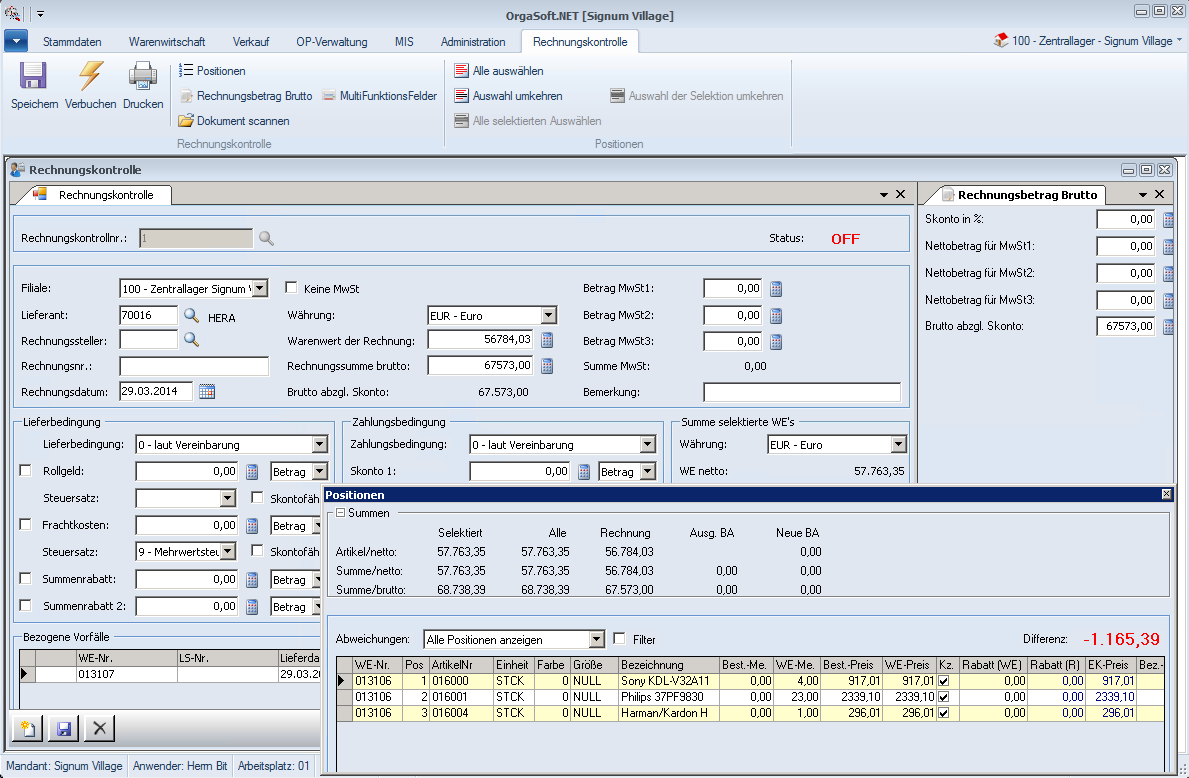Screen dimensions: 1189x778
Task: Expand the Abweichungen dropdown list
Action: pos(596,639)
